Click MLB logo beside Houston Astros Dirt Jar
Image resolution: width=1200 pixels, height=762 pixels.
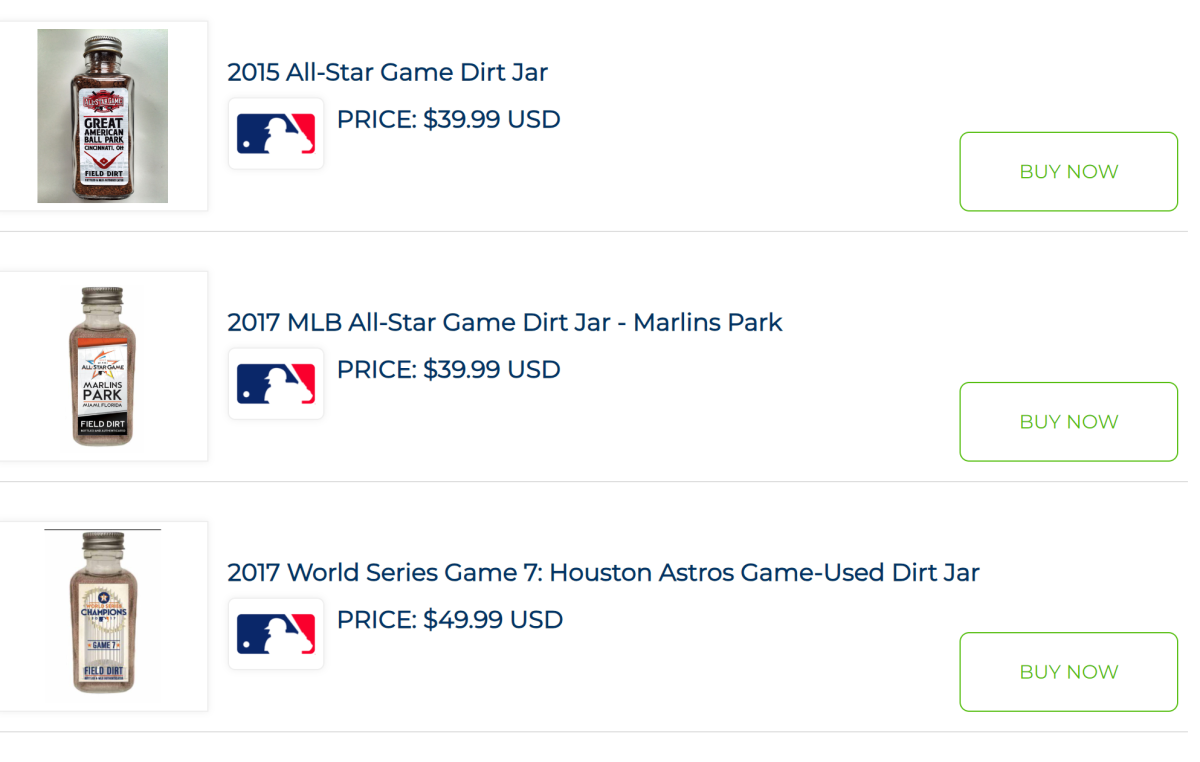point(276,633)
